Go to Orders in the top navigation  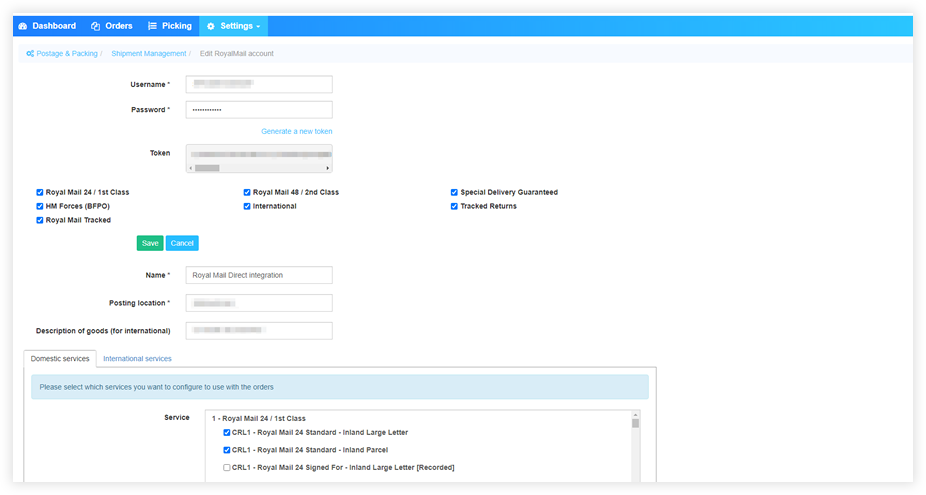[x=112, y=26]
